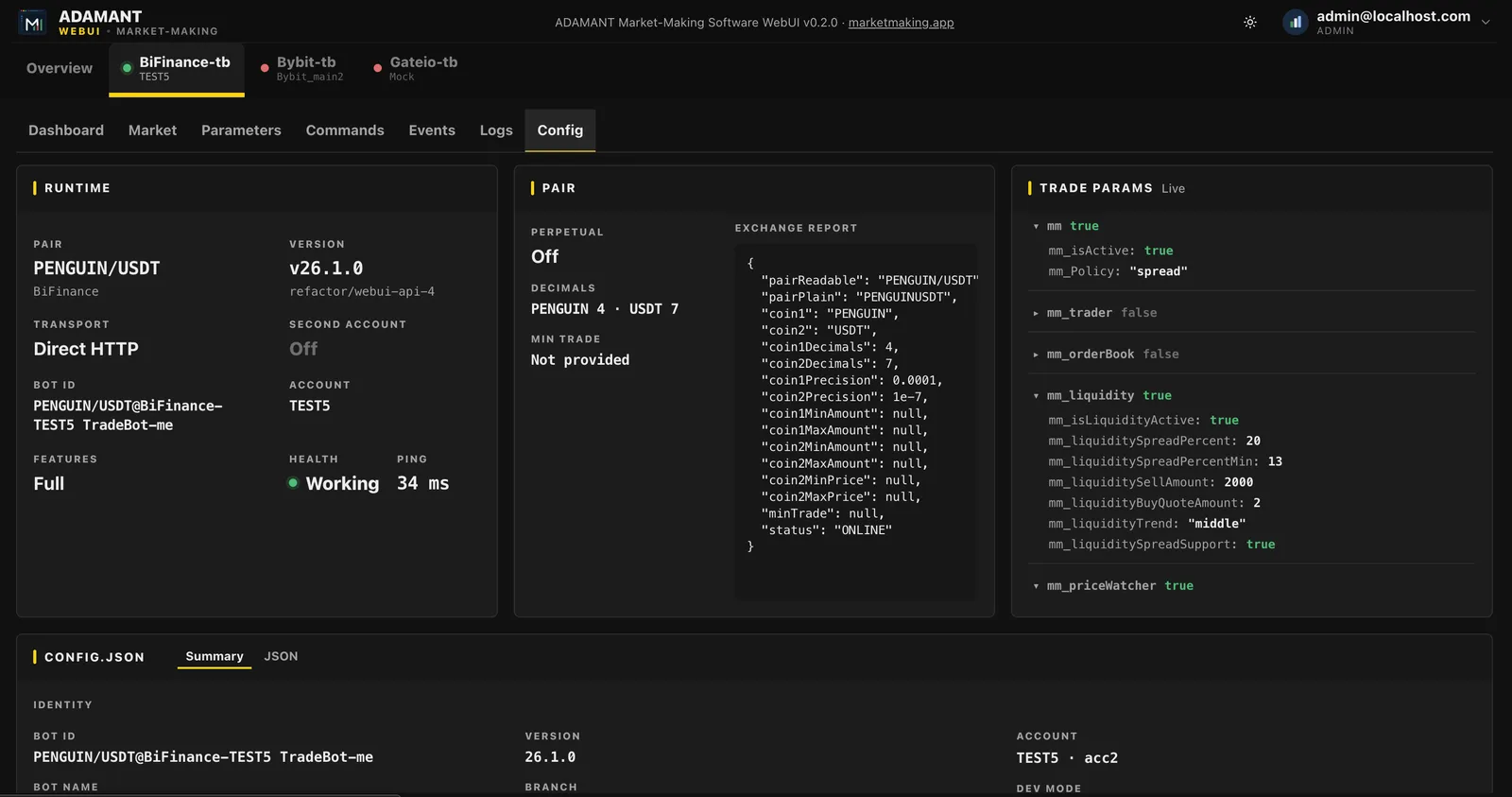Screen dimensions: 1512x797
Task: Click the green status dot on BiFinance-tb
Action: (127, 68)
